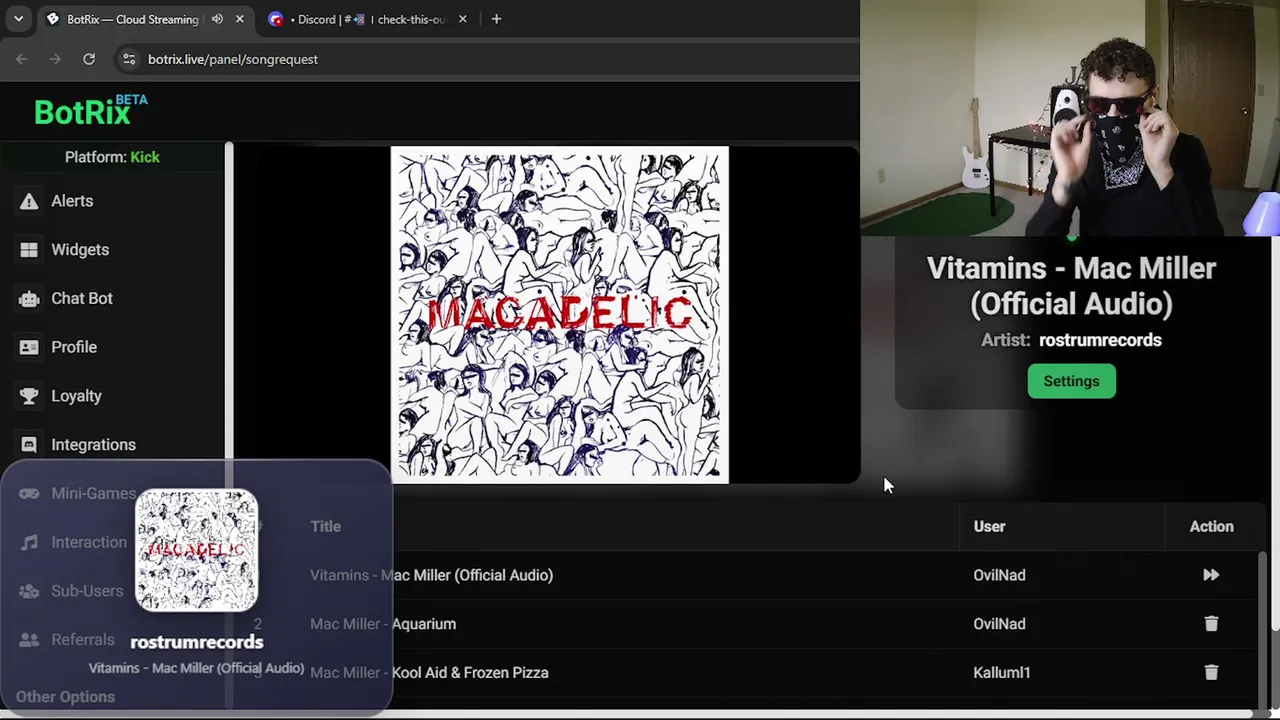
Task: Select the Vitamins - Mac Miller queue row title
Action: pyautogui.click(x=431, y=575)
